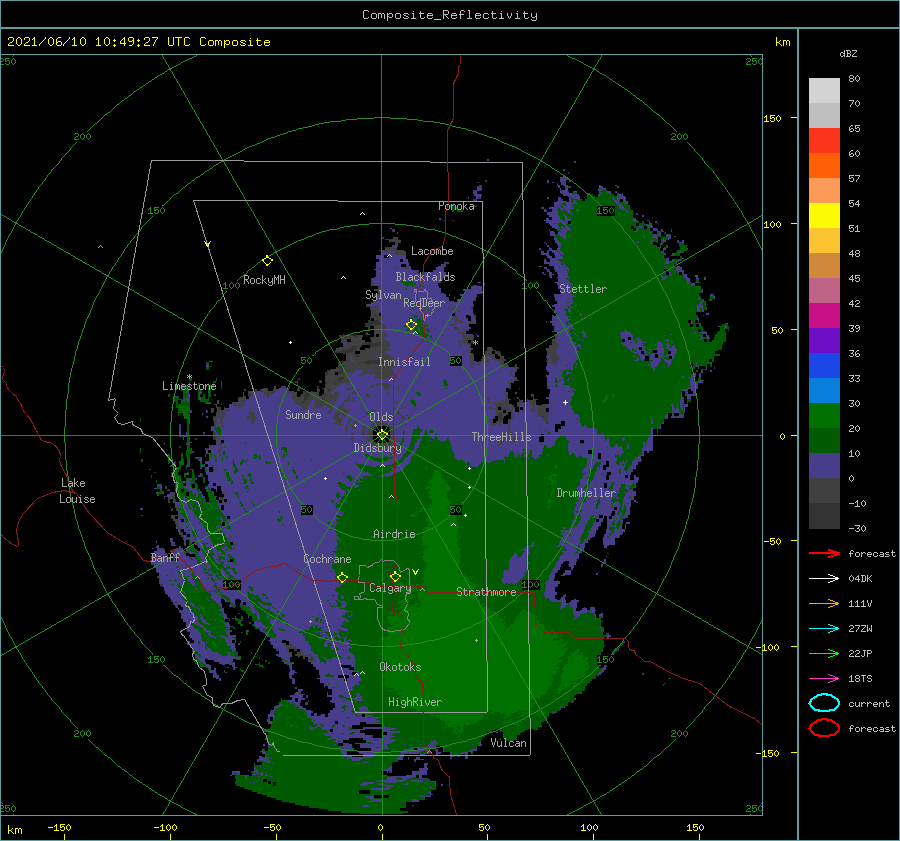Click the Blackfalds label
This screenshot has width=900, height=841.
coord(425,277)
